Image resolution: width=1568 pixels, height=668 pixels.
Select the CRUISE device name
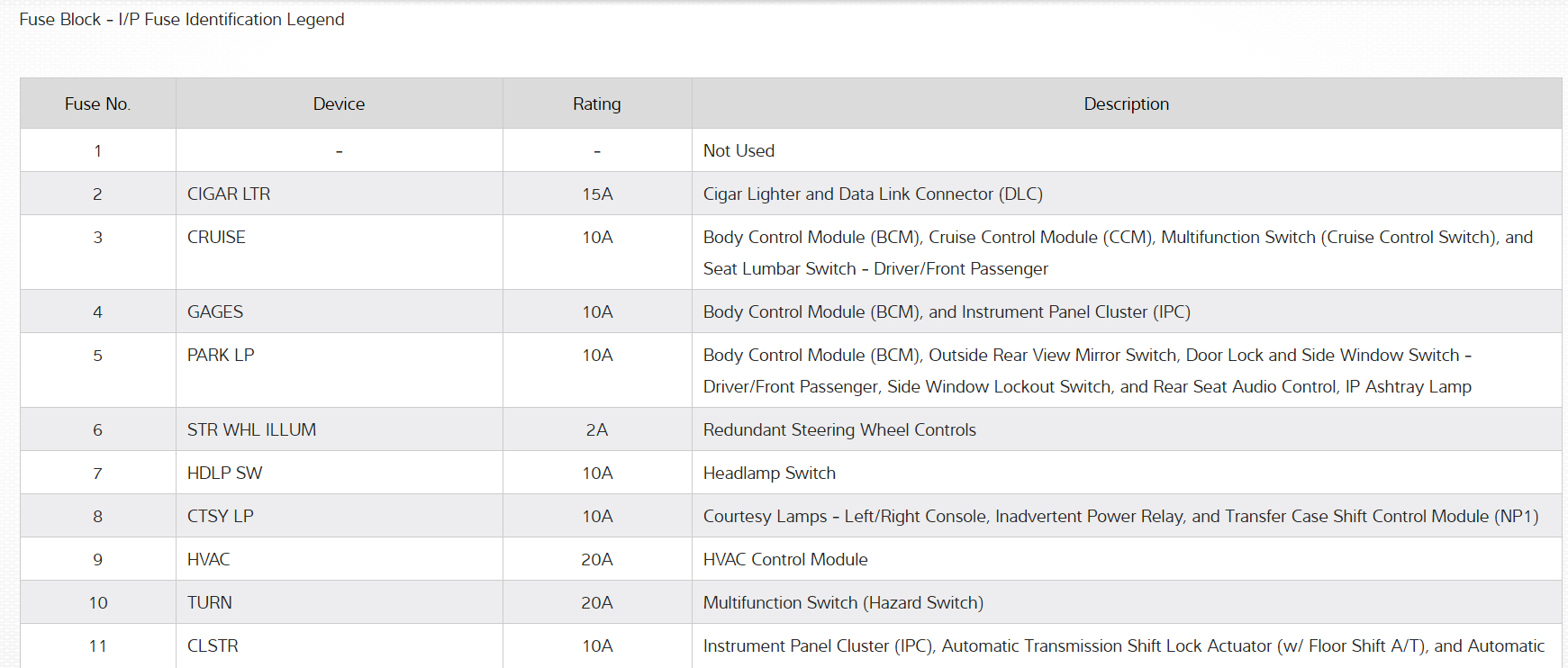coord(216,238)
